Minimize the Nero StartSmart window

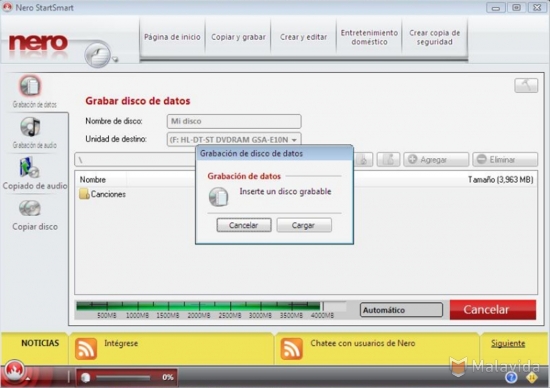(x=496, y=8)
